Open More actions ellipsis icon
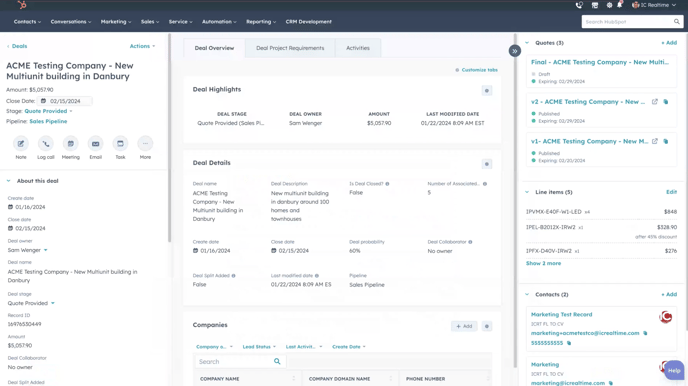 point(145,143)
